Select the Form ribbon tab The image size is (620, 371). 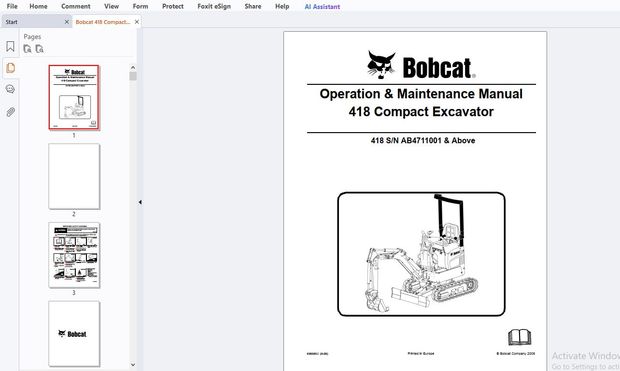[x=140, y=6]
